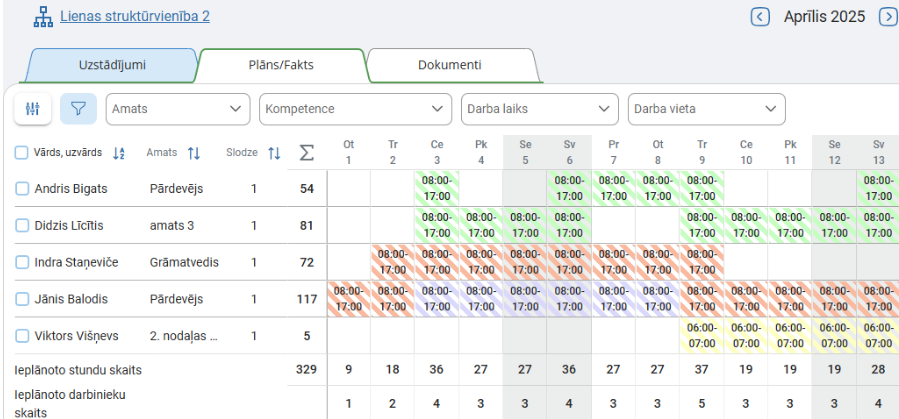The height and width of the screenshot is (419, 899).
Task: Click the sum column header symbol
Action: 307,153
